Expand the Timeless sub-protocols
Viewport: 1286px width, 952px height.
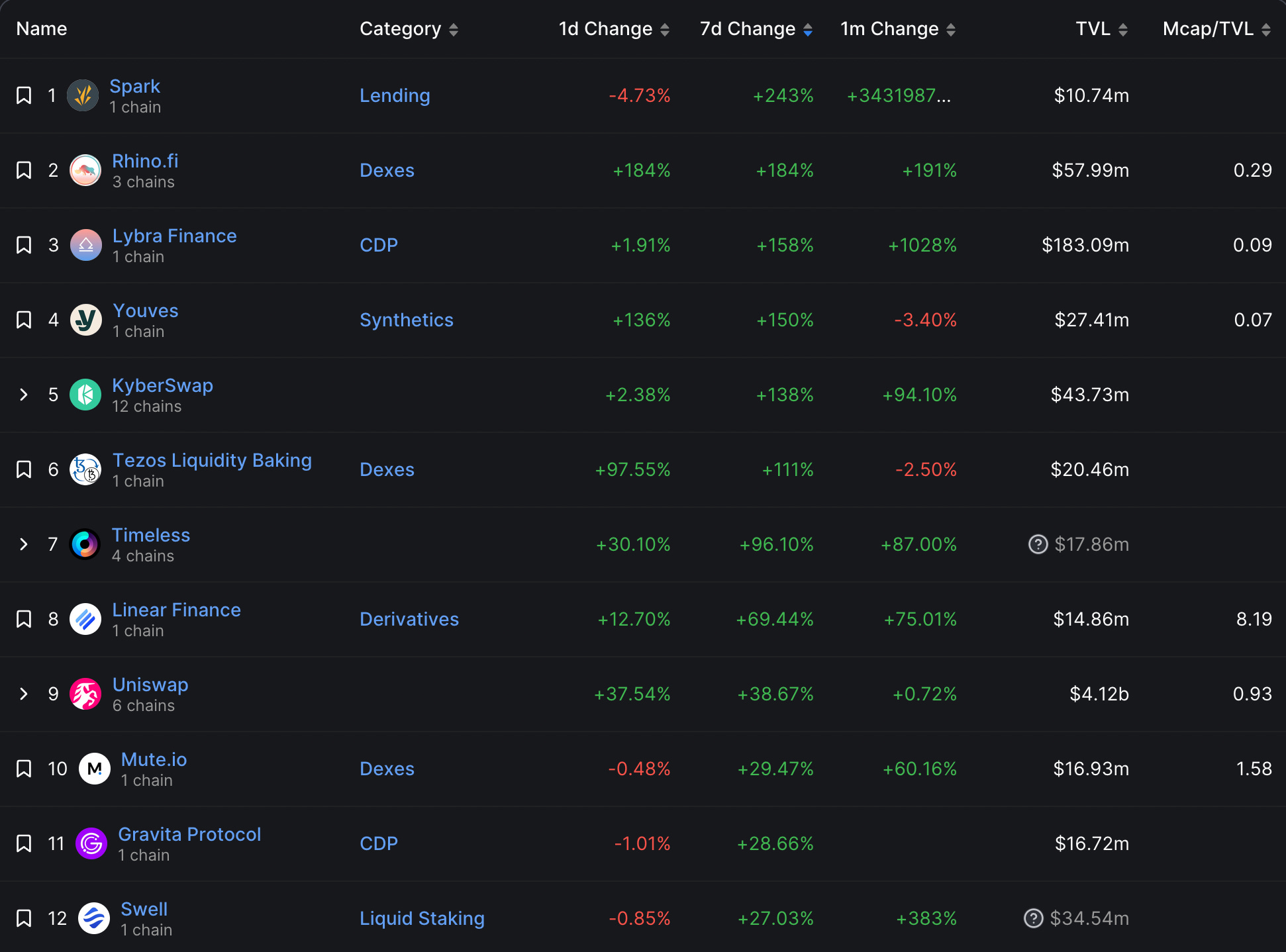point(24,545)
